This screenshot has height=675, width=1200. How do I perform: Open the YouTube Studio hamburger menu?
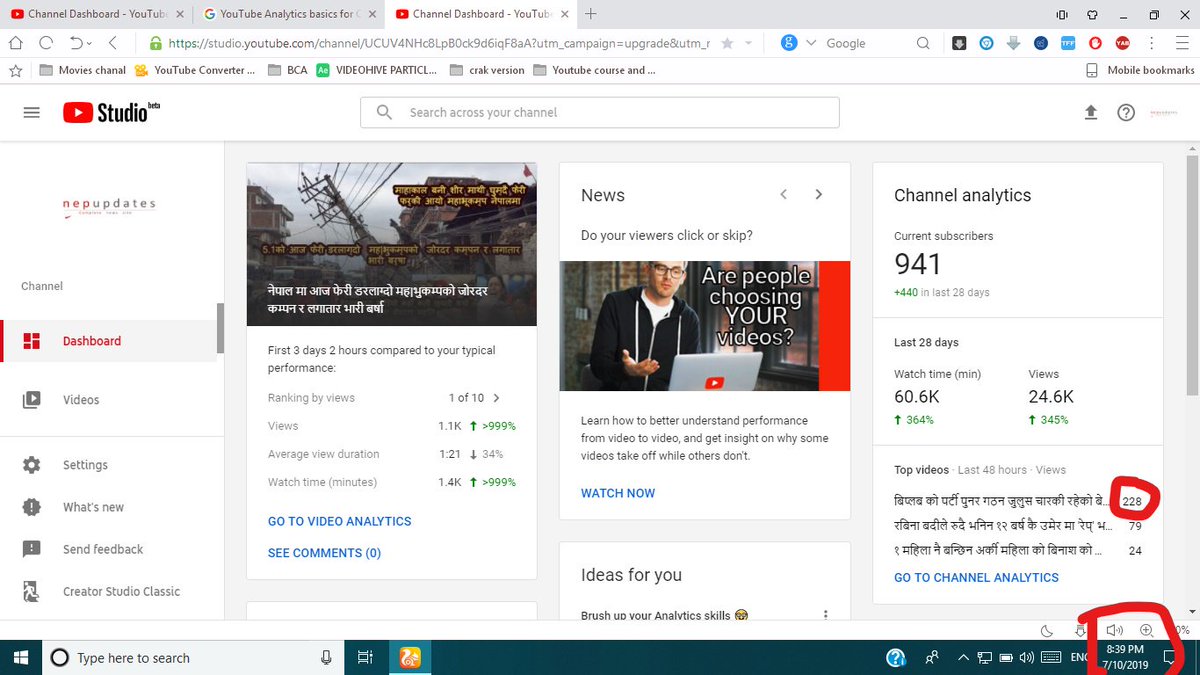[x=31, y=113]
